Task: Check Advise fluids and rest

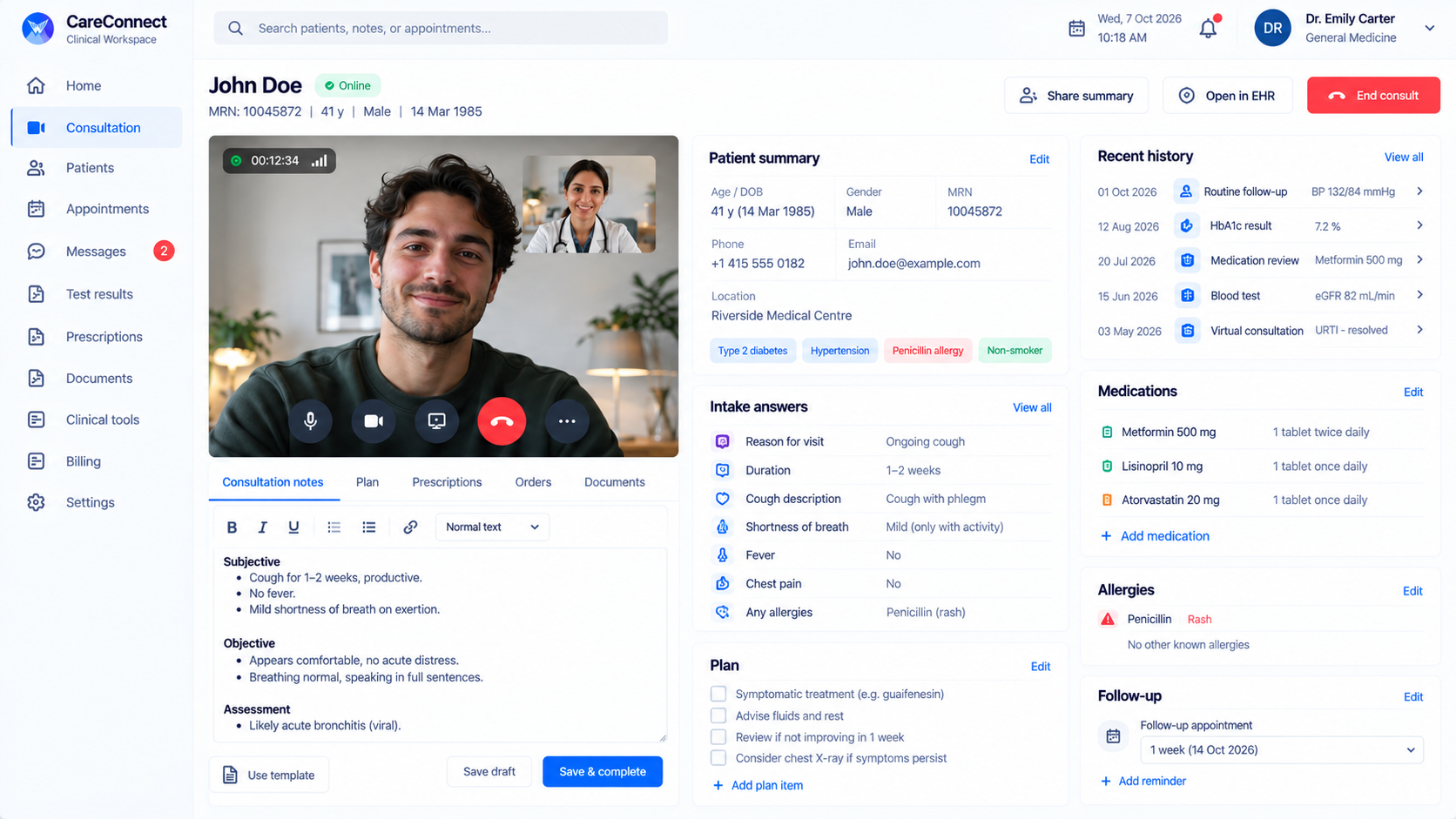Action: point(718,715)
